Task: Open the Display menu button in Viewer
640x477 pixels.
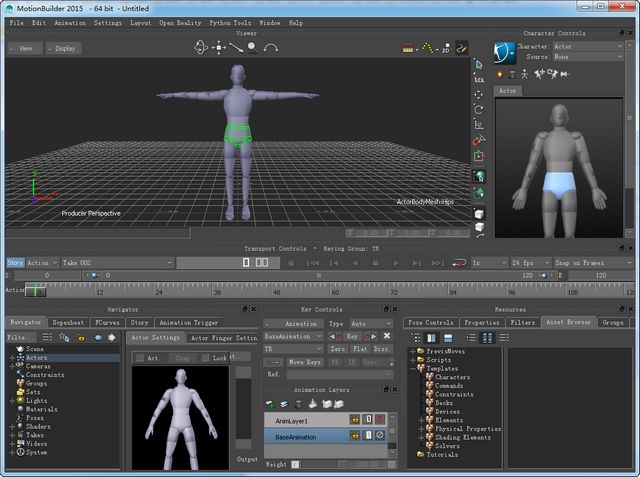Action: pyautogui.click(x=64, y=49)
